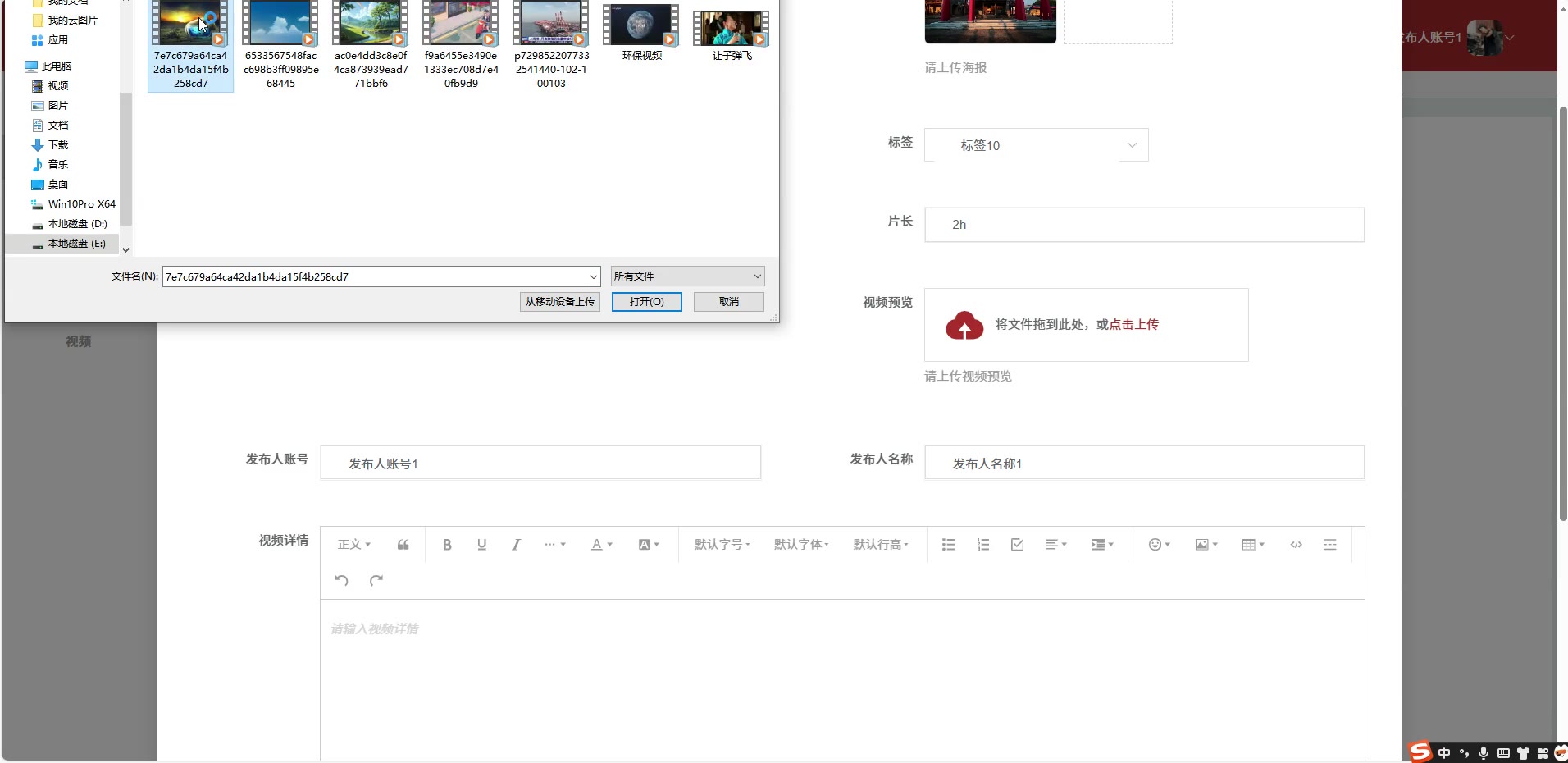Click the 打开(O) button

coord(646,302)
